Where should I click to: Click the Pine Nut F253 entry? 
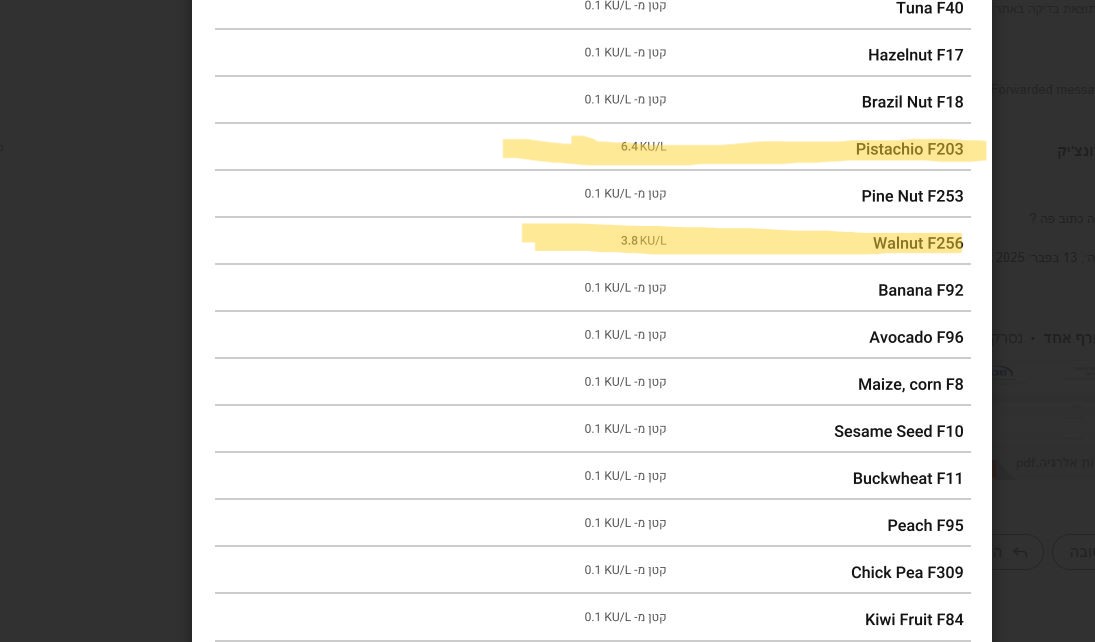tap(912, 197)
